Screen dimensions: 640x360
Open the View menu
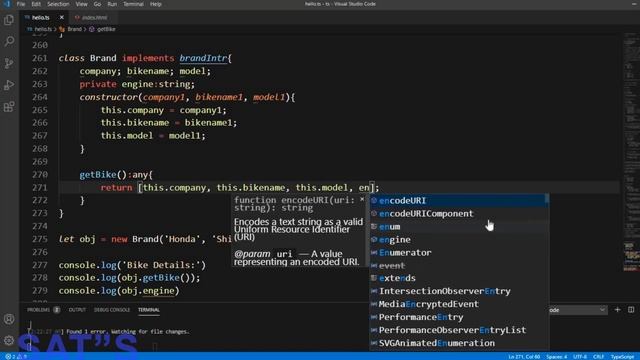(x=81, y=4)
